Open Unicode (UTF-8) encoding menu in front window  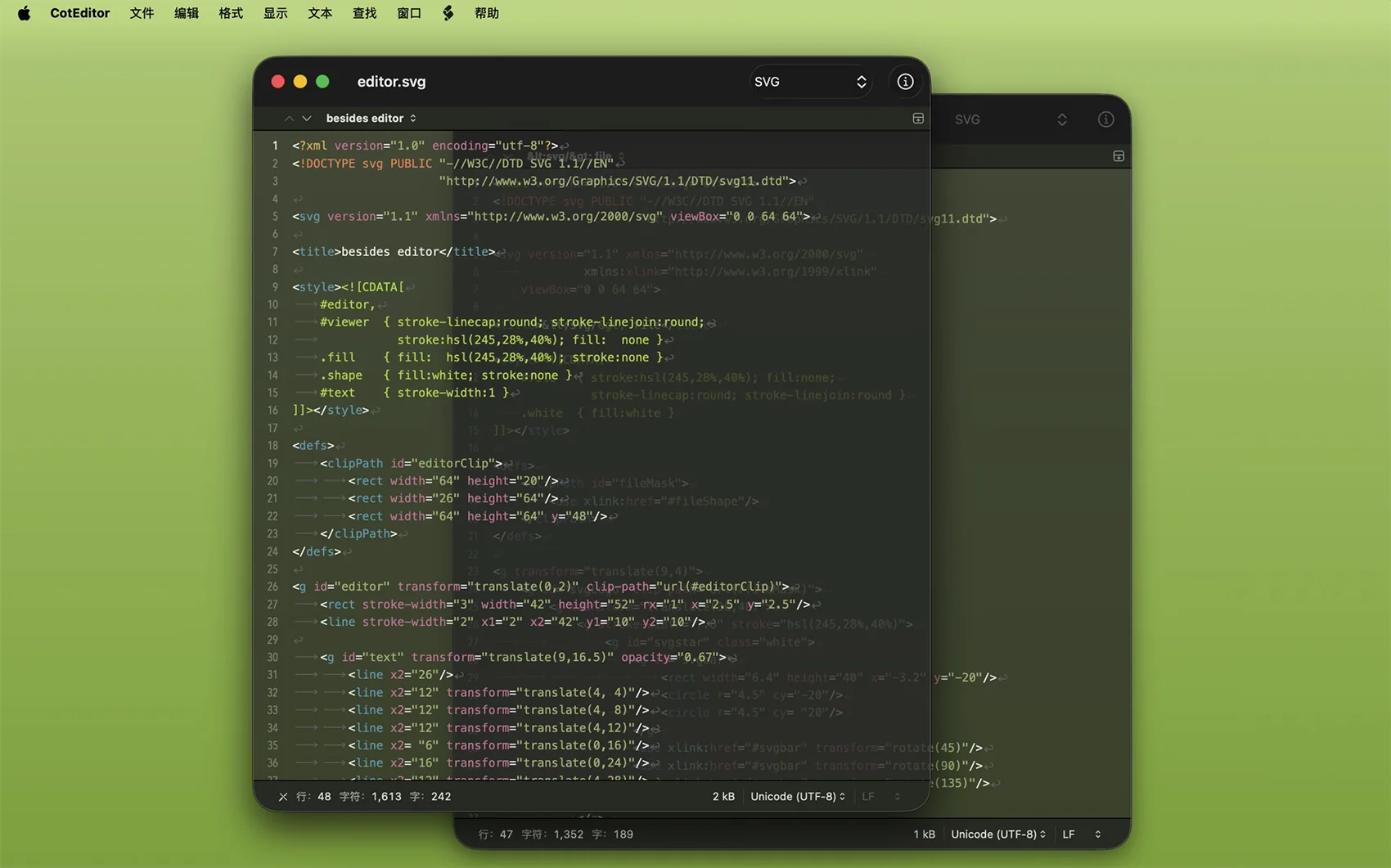pyautogui.click(x=798, y=797)
